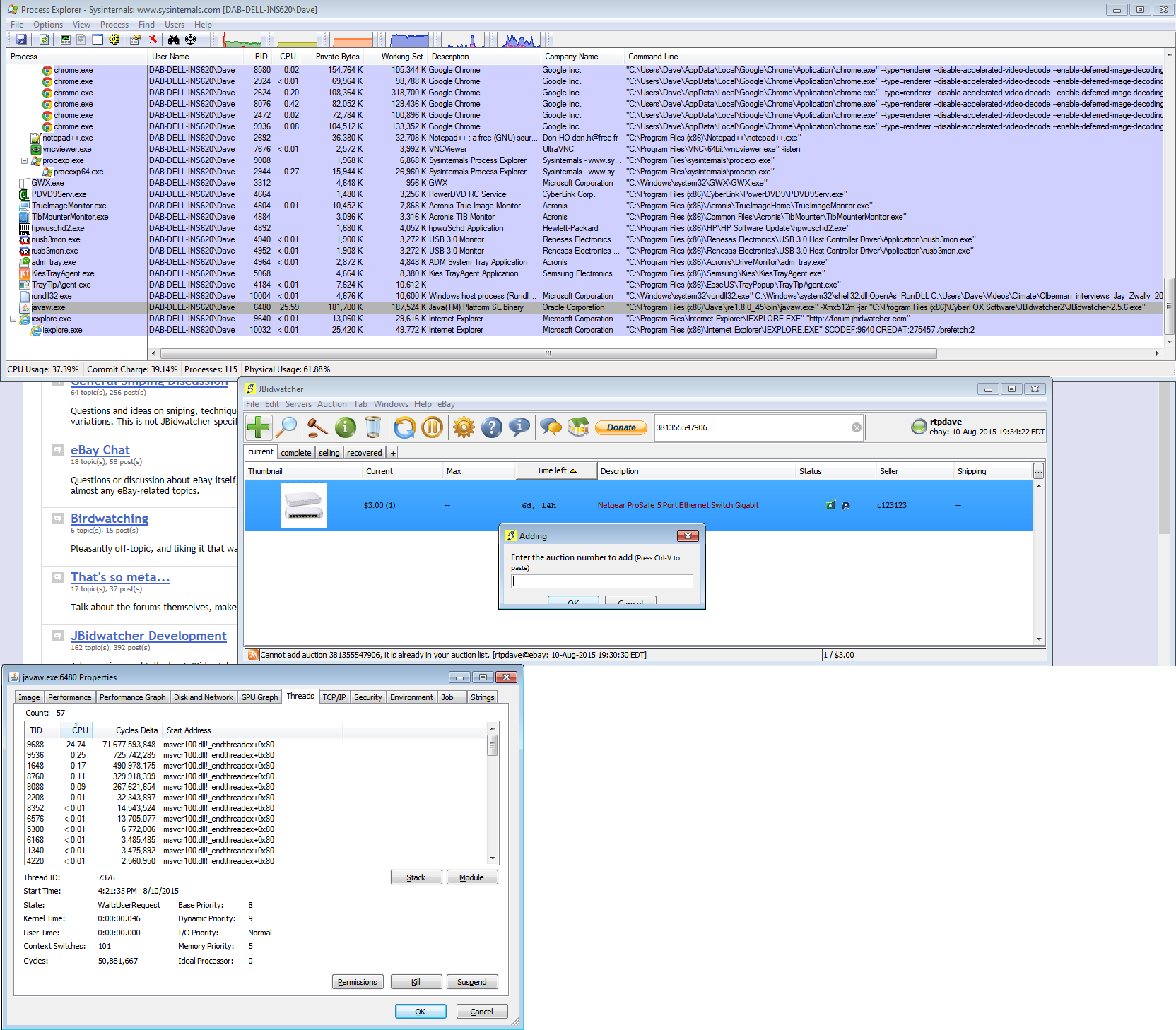Open the Servers menu in JBidwatcher
The image size is (1176, 1030).
coord(298,404)
